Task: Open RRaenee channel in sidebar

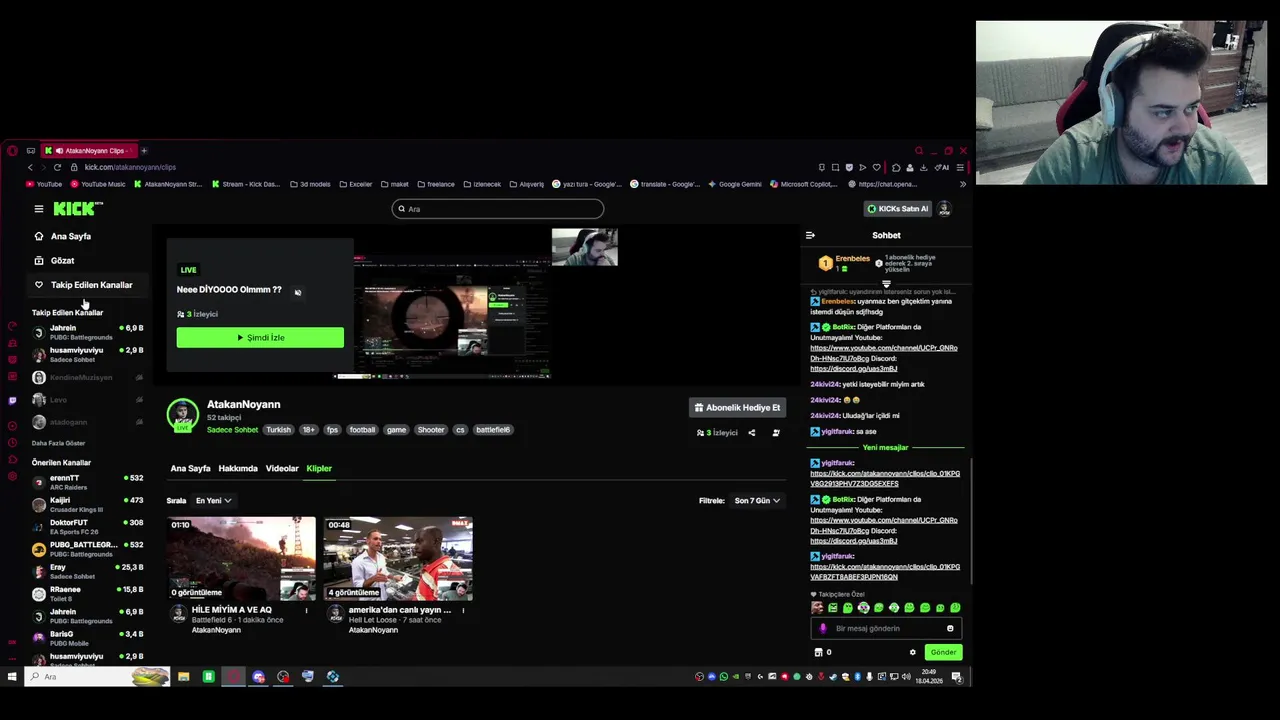Action: coord(88,594)
